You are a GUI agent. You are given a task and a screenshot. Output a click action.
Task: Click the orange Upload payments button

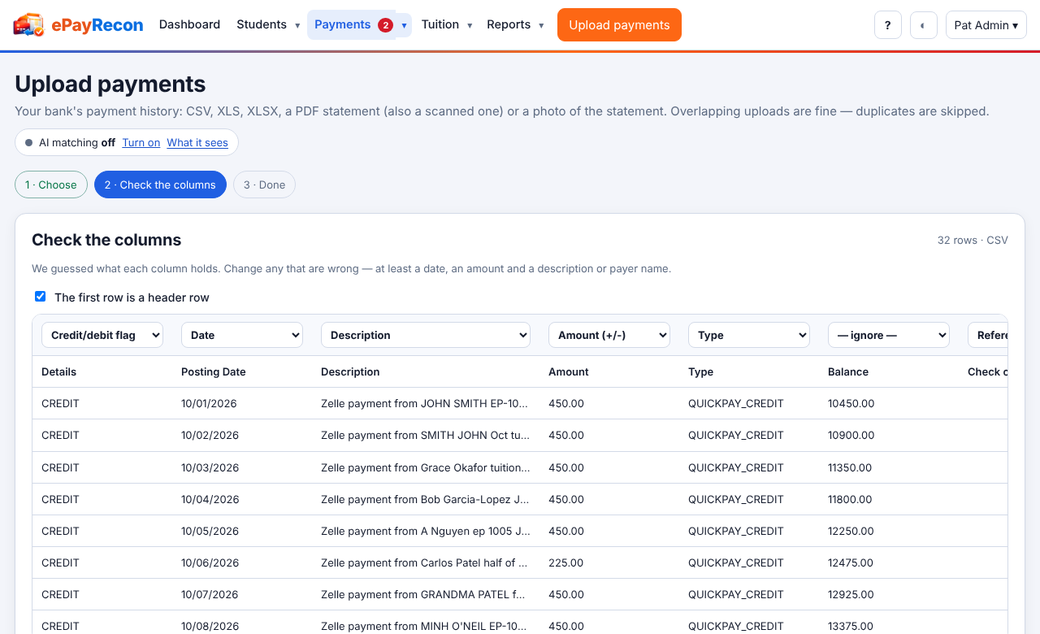coord(619,25)
